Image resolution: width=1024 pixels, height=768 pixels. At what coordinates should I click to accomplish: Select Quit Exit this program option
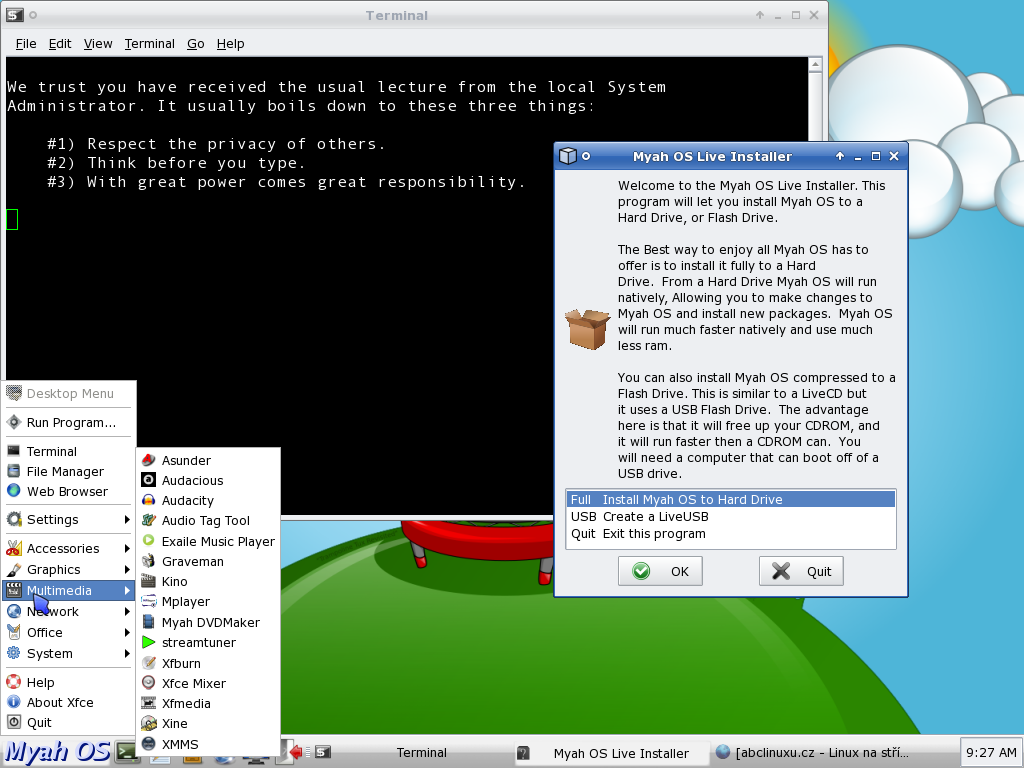[731, 534]
